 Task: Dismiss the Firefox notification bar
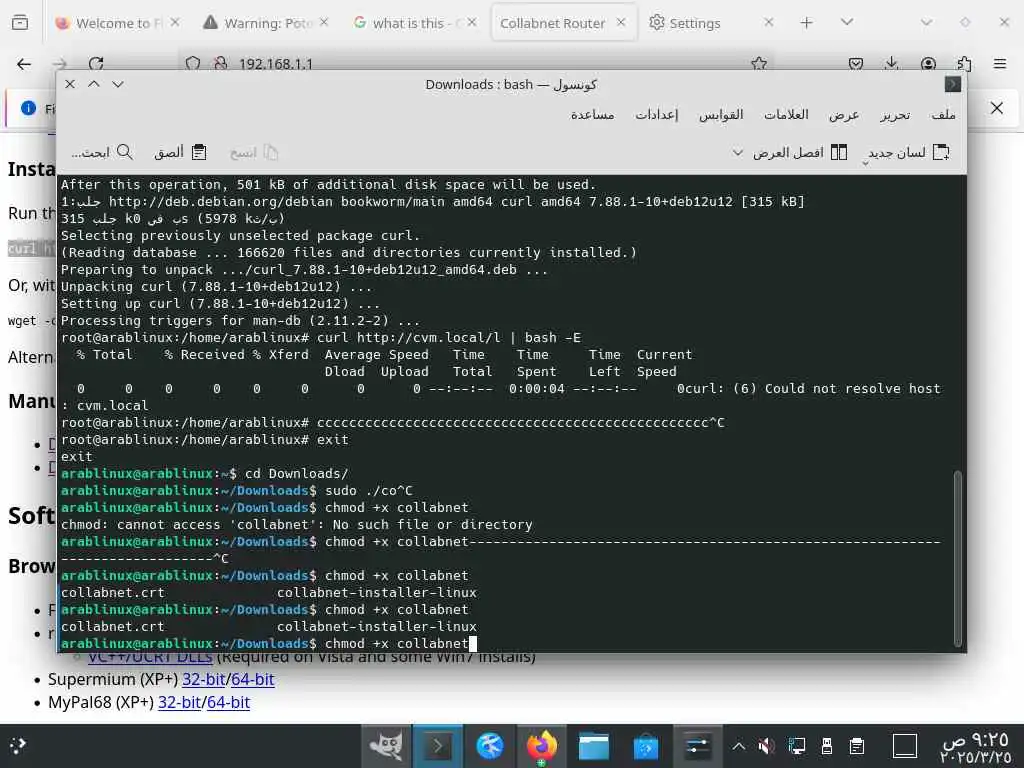997,108
